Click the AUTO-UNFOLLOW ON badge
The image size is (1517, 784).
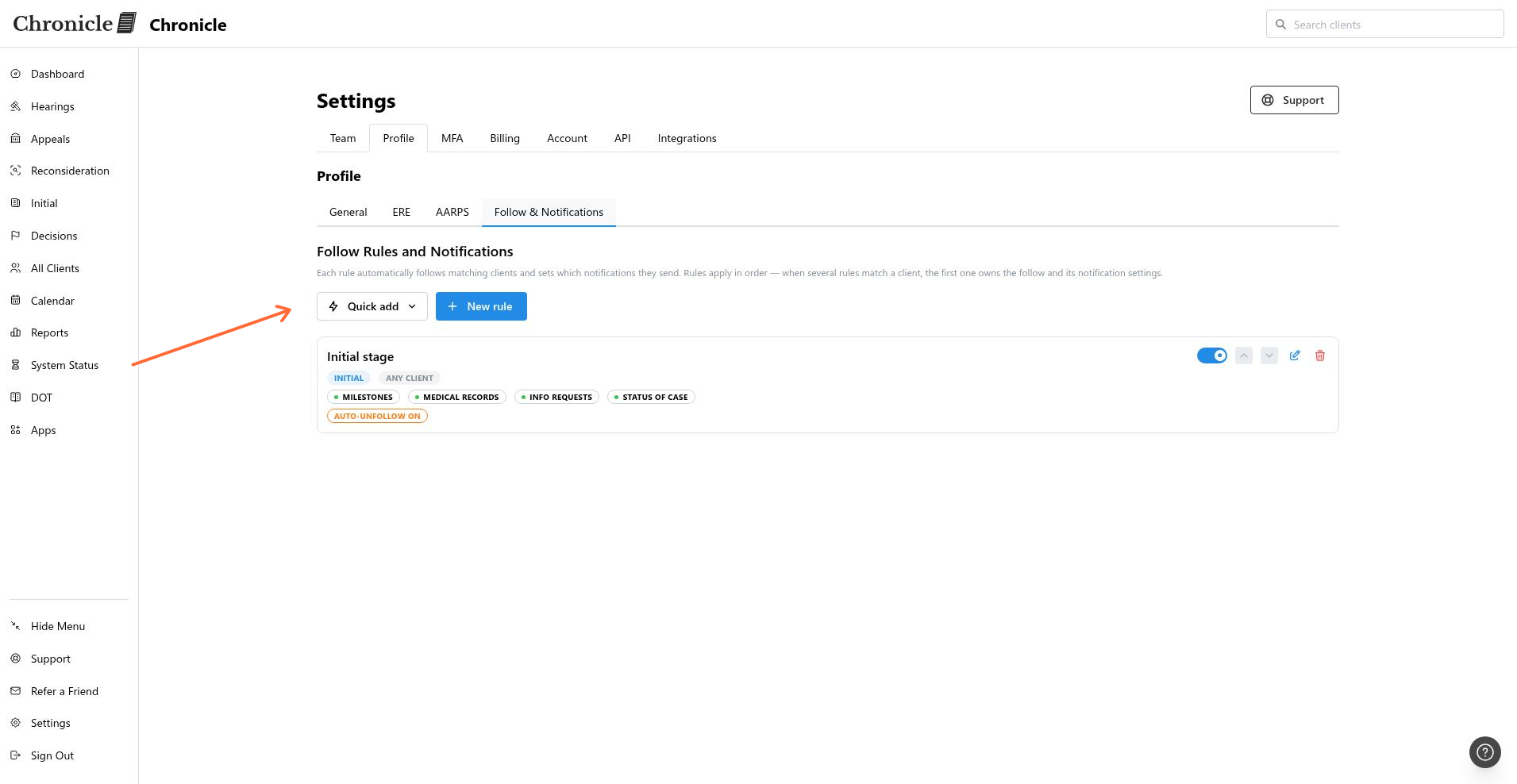click(x=377, y=416)
